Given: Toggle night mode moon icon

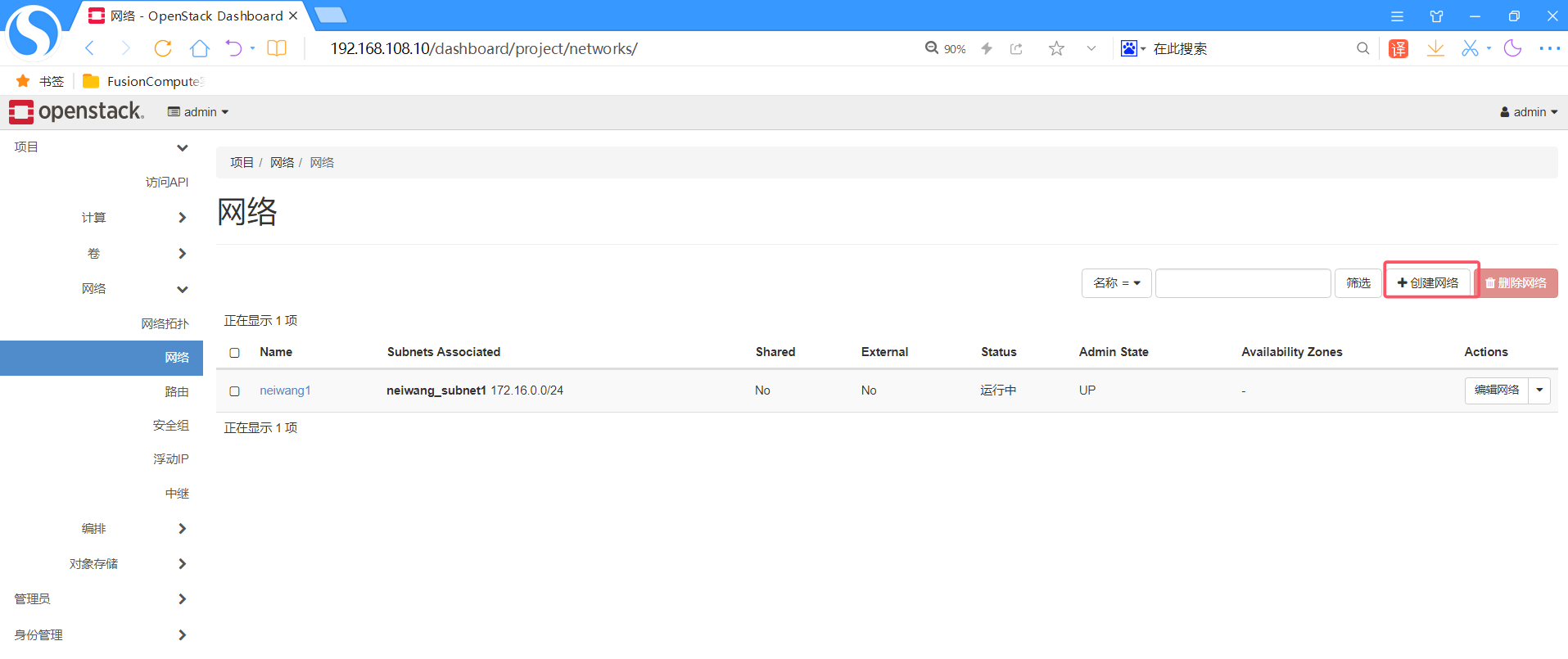Looking at the screenshot, I should [1512, 48].
